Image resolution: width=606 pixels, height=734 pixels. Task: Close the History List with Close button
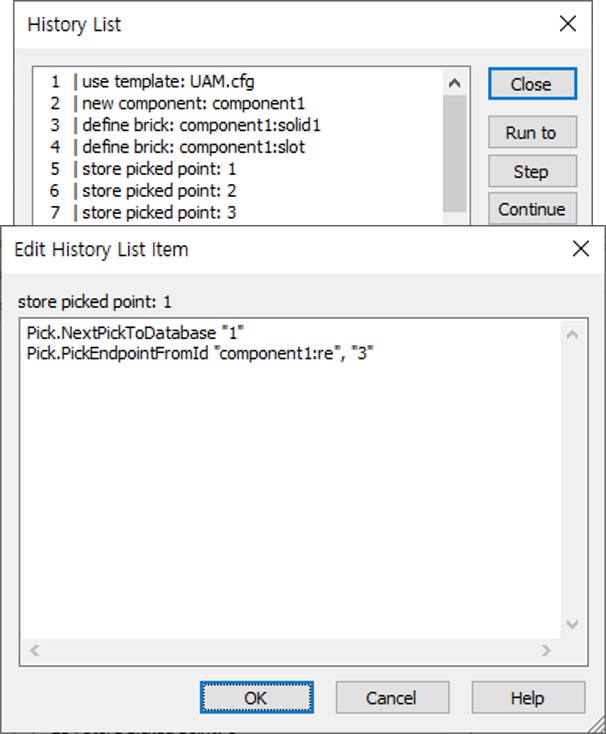531,84
